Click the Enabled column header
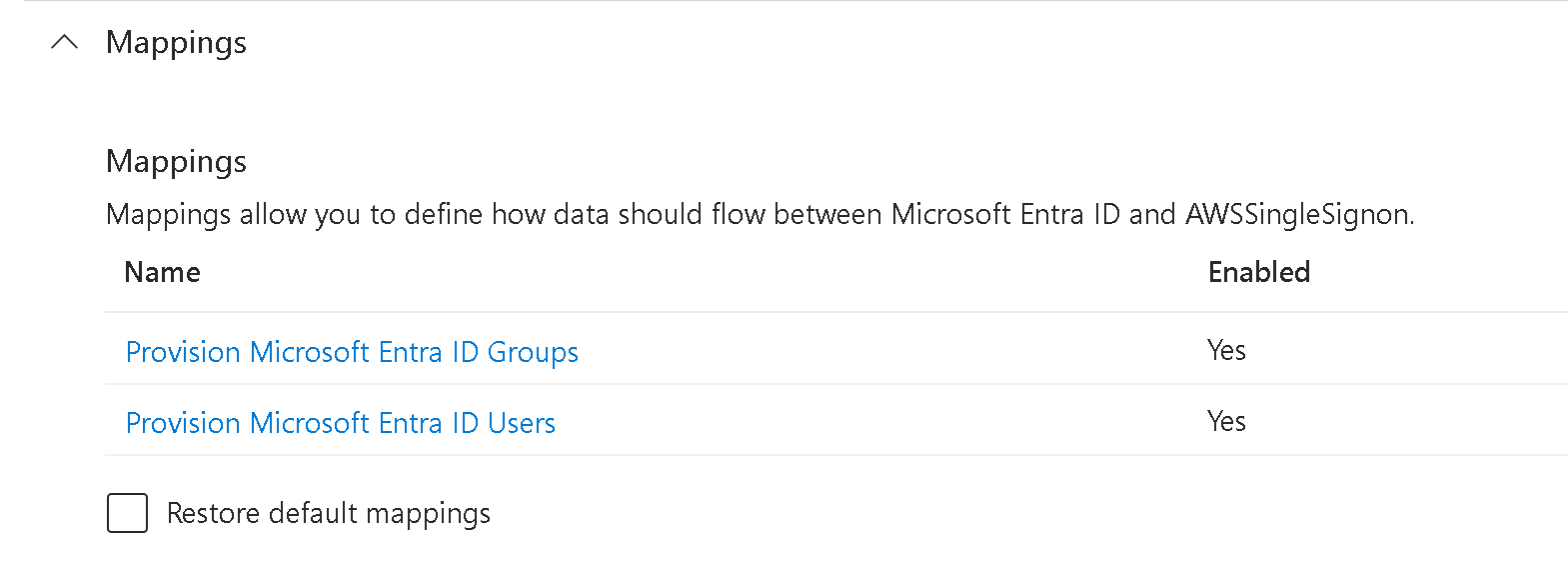Image resolution: width=1568 pixels, height=588 pixels. (x=1258, y=272)
